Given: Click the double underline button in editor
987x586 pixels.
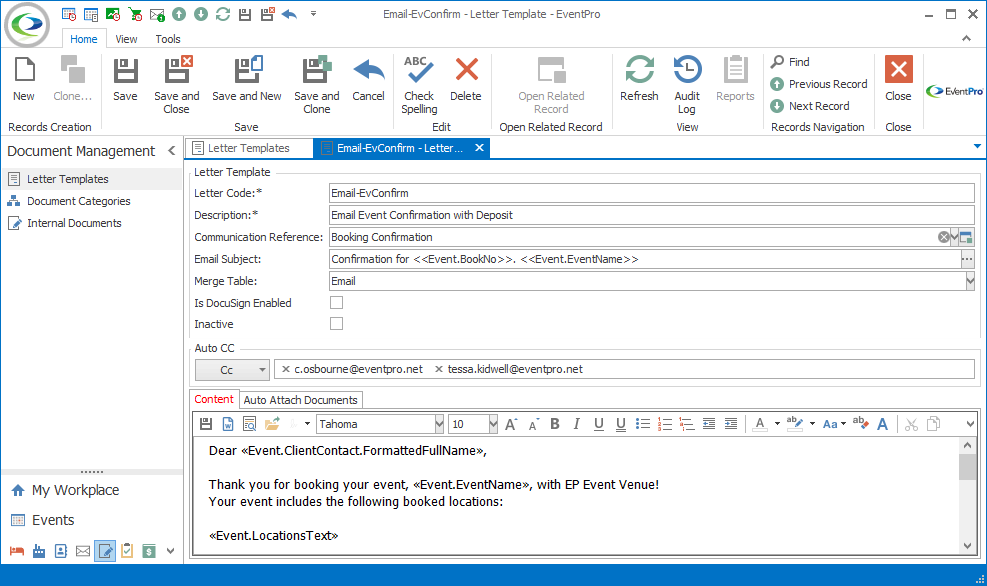Looking at the screenshot, I should coord(621,424).
